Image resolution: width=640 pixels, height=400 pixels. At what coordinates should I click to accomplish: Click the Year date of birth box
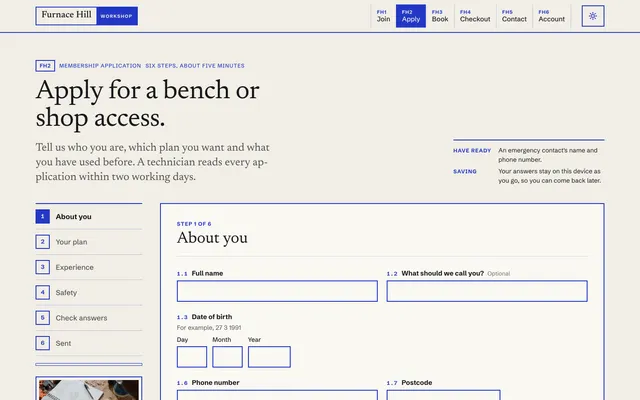[269, 357]
